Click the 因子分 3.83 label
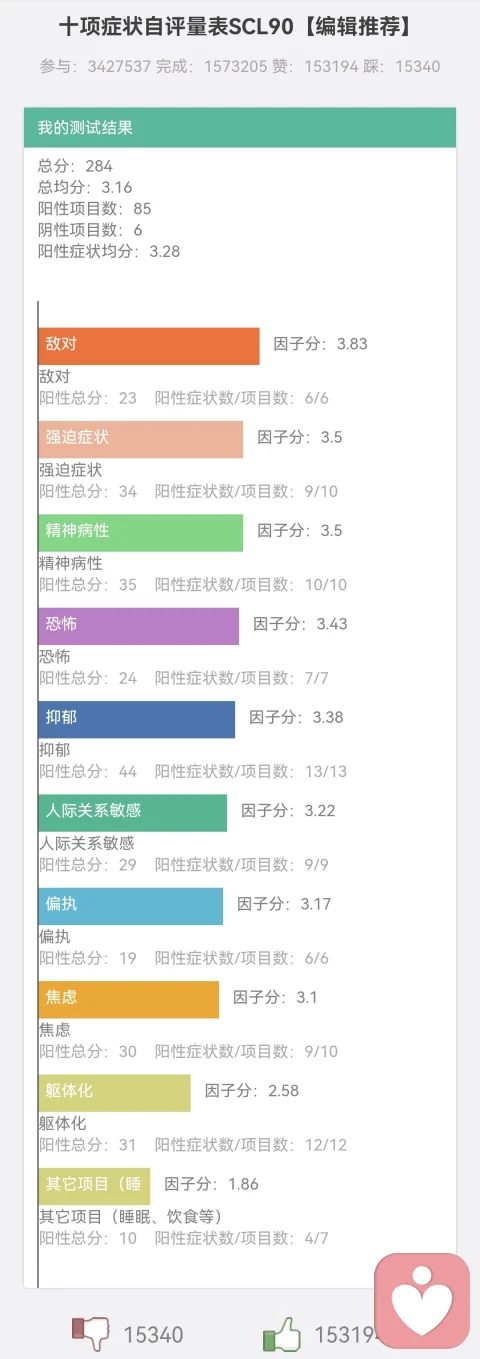 tap(321, 344)
